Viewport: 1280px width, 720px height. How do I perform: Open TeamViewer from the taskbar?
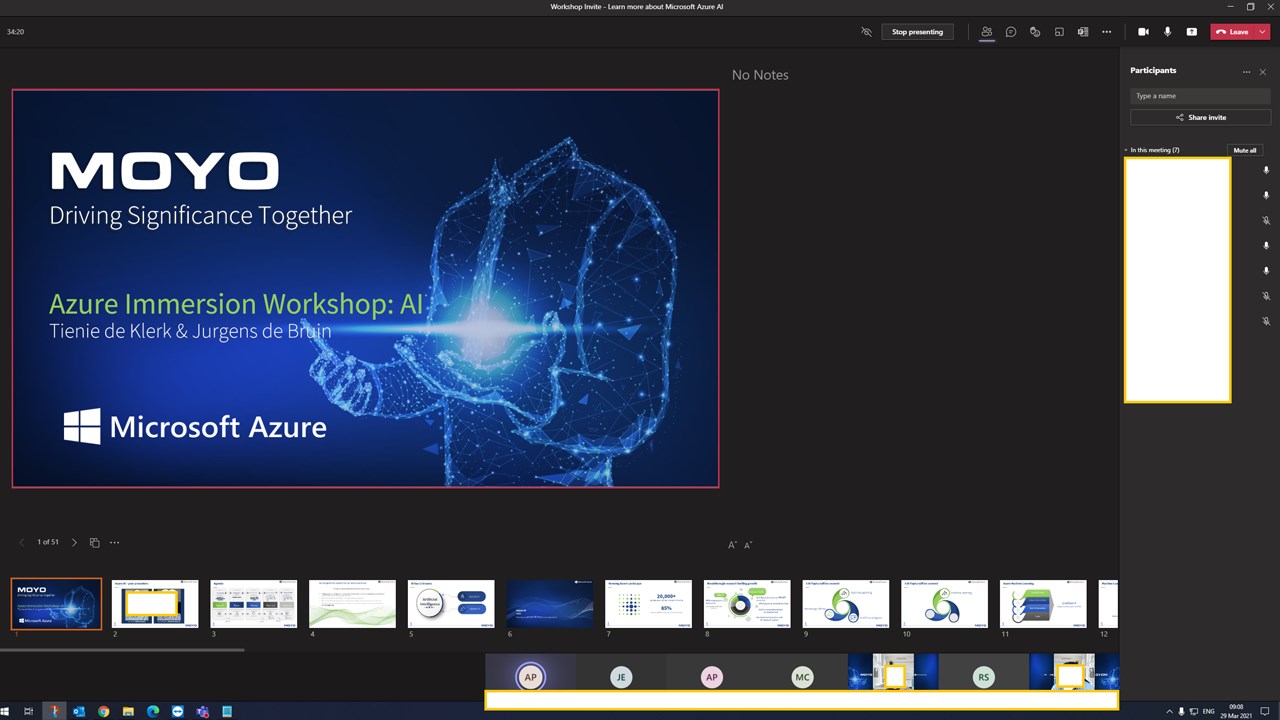[x=178, y=712]
